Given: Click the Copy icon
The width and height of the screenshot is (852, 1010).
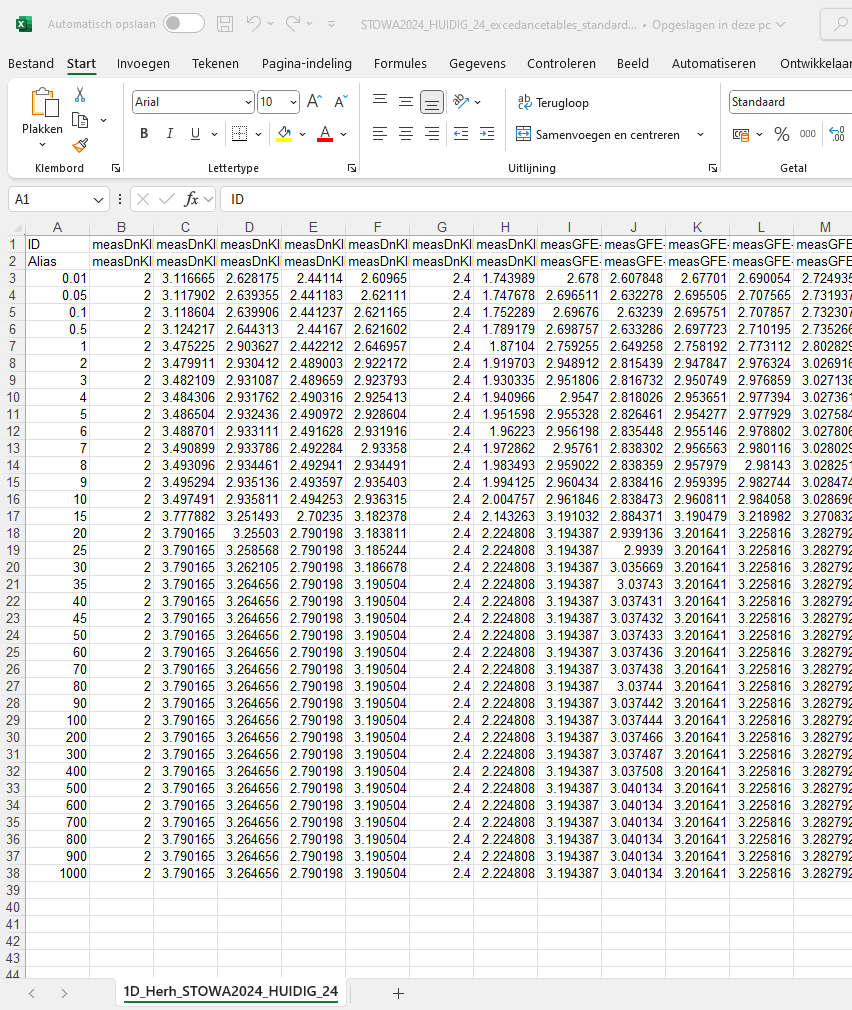Looking at the screenshot, I should [80, 120].
